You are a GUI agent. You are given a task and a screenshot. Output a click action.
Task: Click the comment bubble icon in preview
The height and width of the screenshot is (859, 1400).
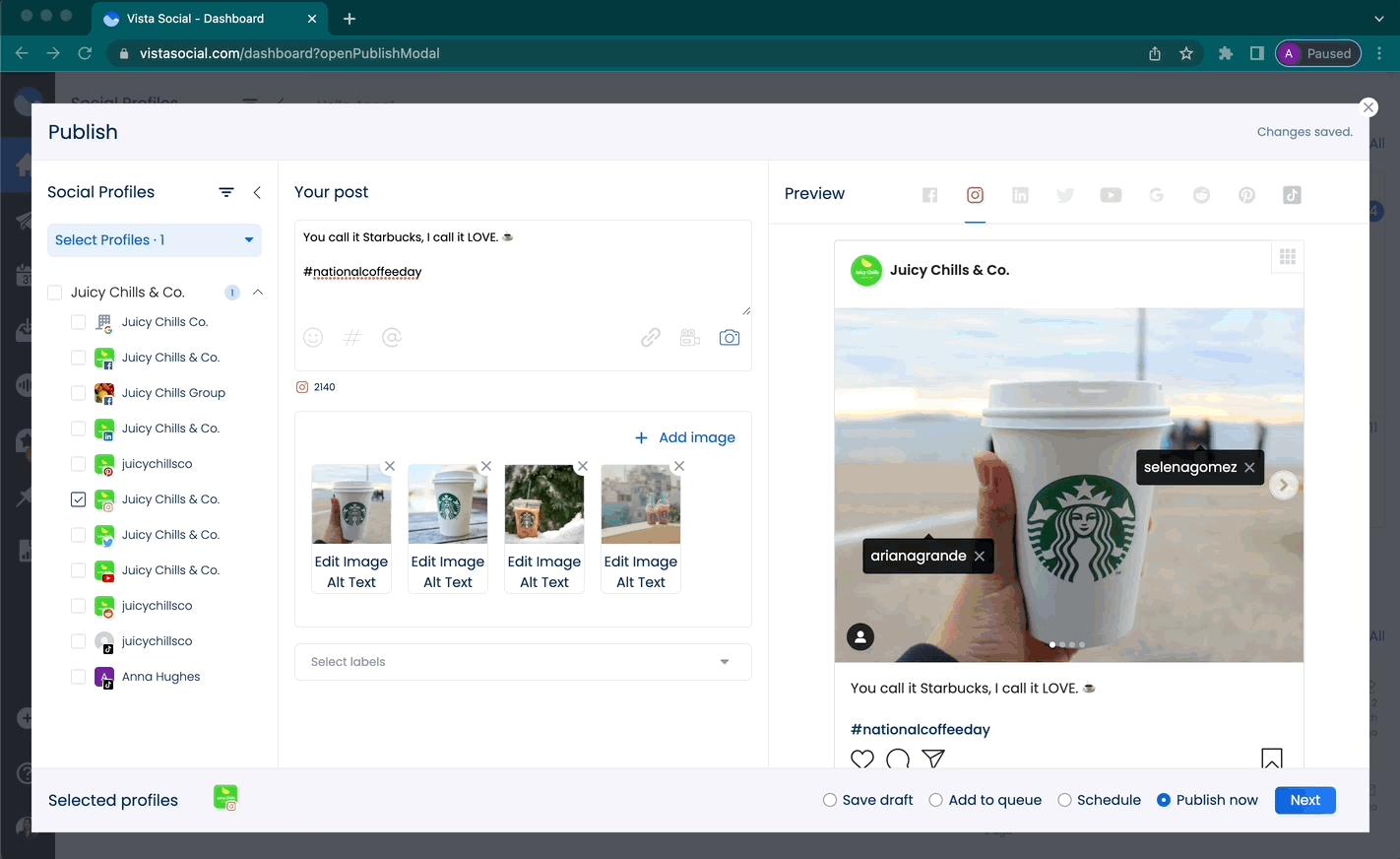(x=898, y=759)
